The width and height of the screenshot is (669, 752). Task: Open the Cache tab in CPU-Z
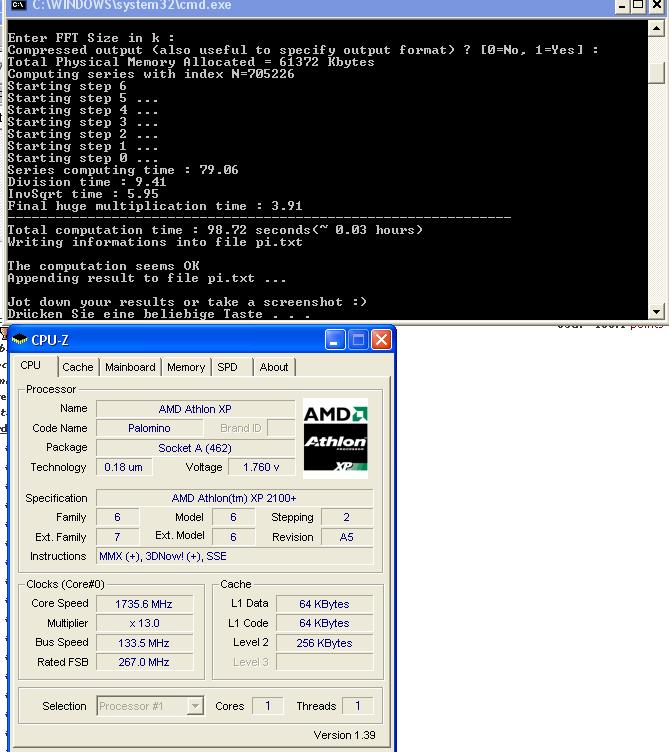[x=78, y=367]
